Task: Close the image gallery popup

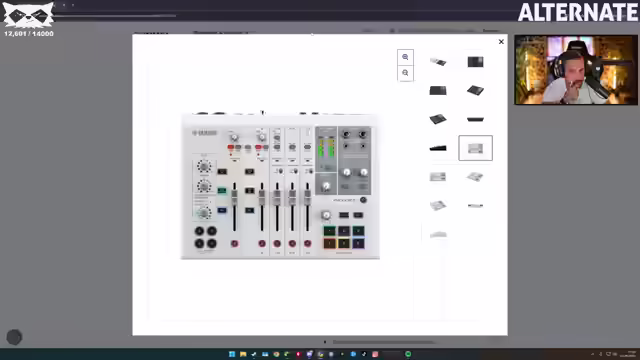Action: (501, 42)
